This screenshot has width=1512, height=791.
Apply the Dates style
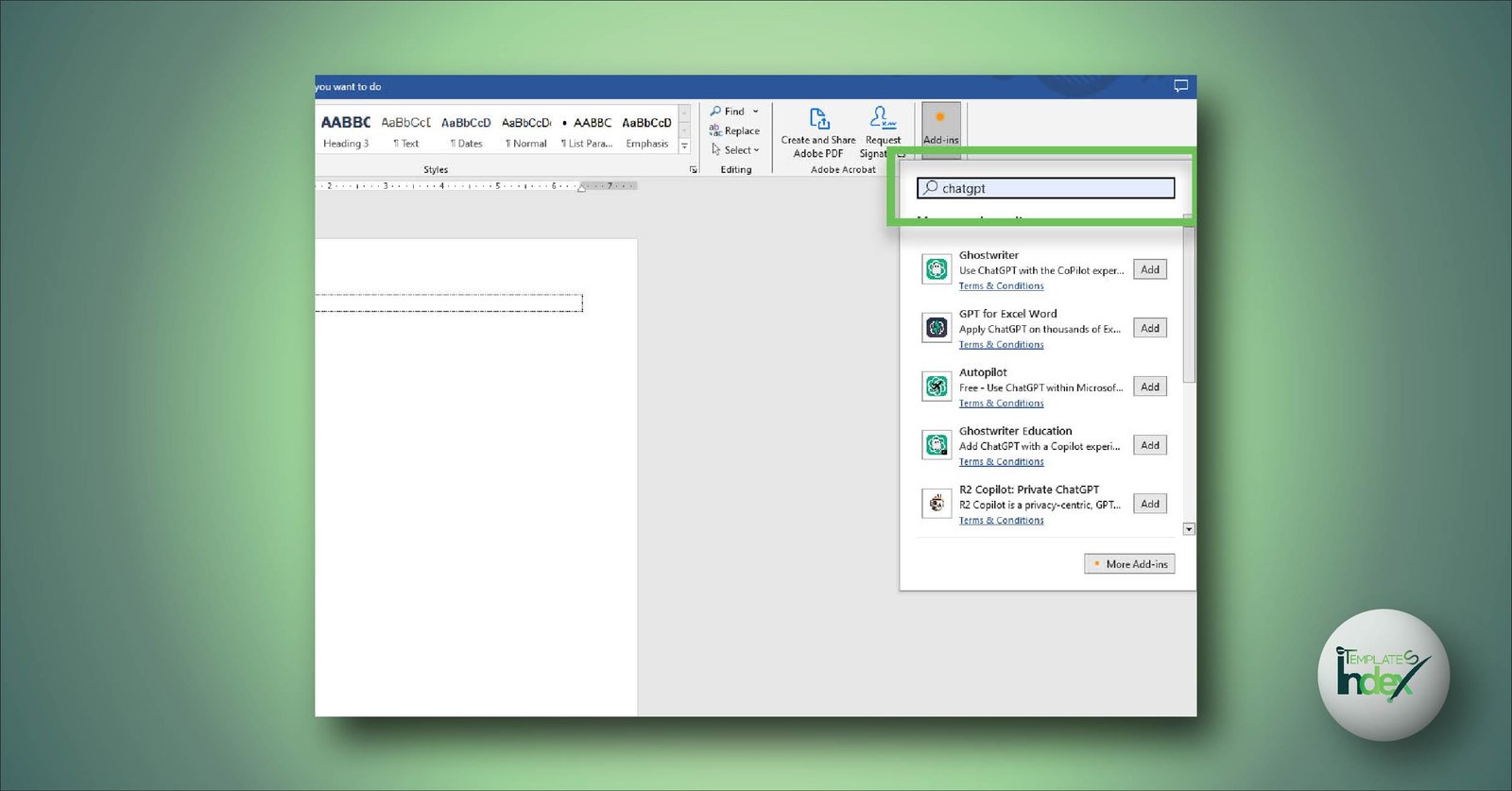click(466, 131)
